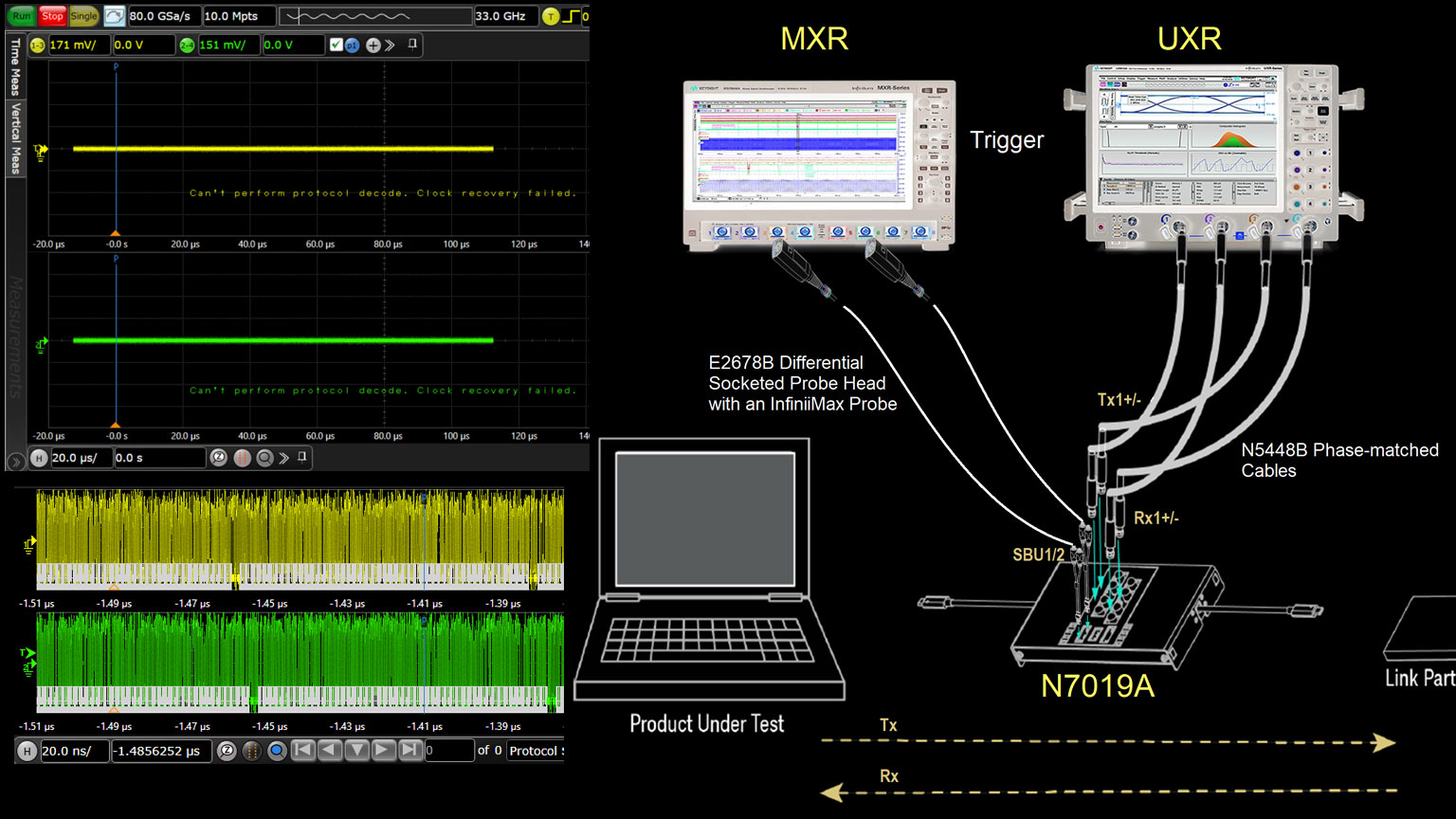Toggle the yellow 1-3 channel button
This screenshot has height=819, width=1456.
tap(38, 45)
